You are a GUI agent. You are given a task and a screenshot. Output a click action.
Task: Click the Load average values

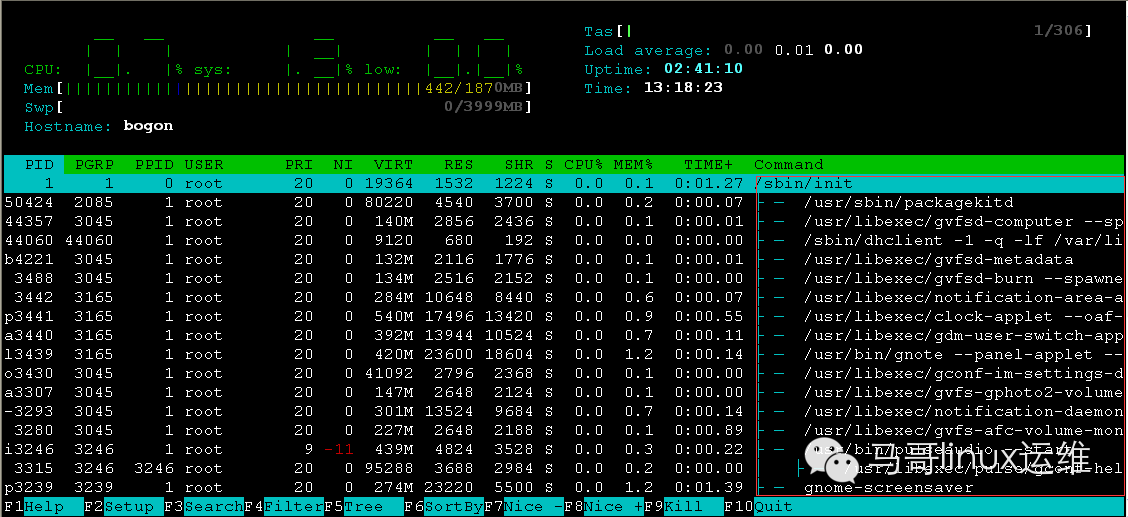point(793,50)
